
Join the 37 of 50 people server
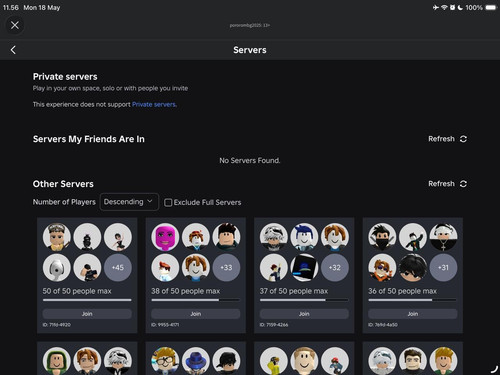click(304, 314)
